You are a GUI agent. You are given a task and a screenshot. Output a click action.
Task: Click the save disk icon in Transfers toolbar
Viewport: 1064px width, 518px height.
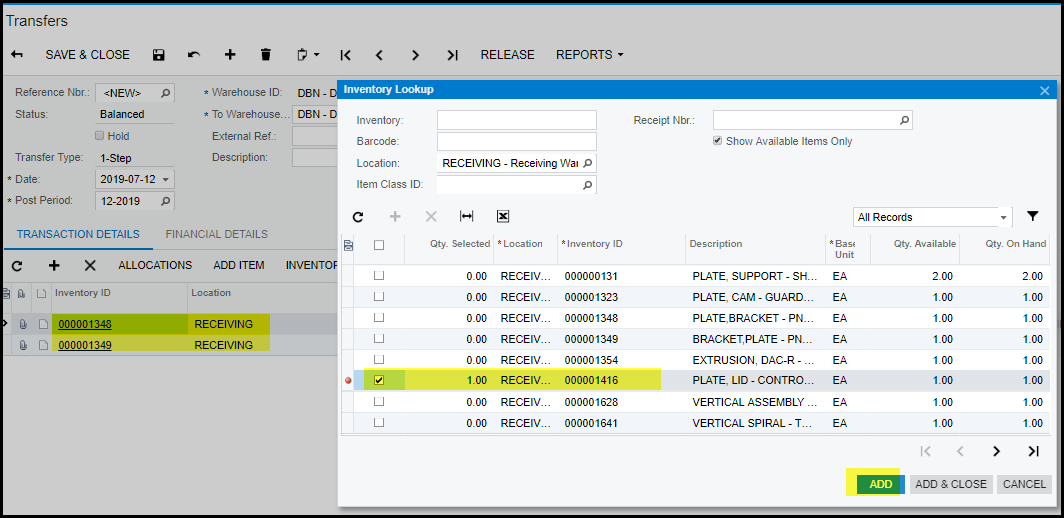pos(159,55)
